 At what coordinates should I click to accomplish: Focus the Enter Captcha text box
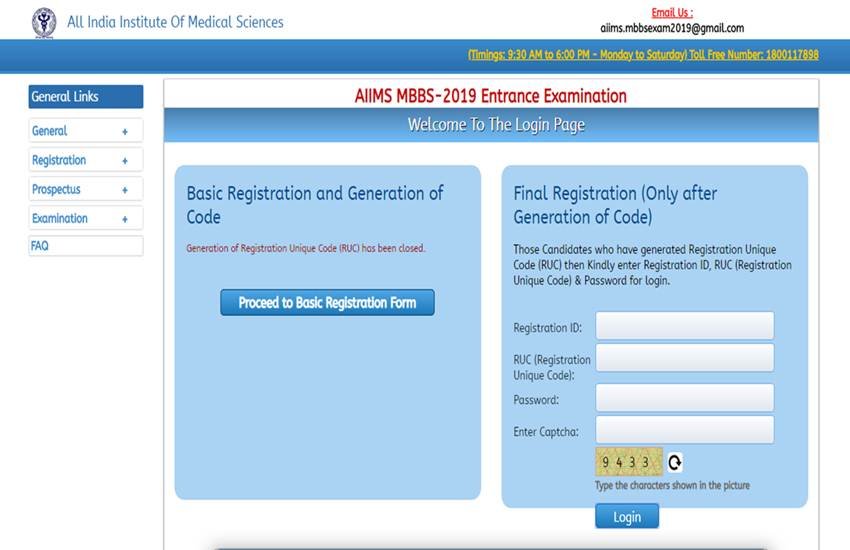point(684,430)
